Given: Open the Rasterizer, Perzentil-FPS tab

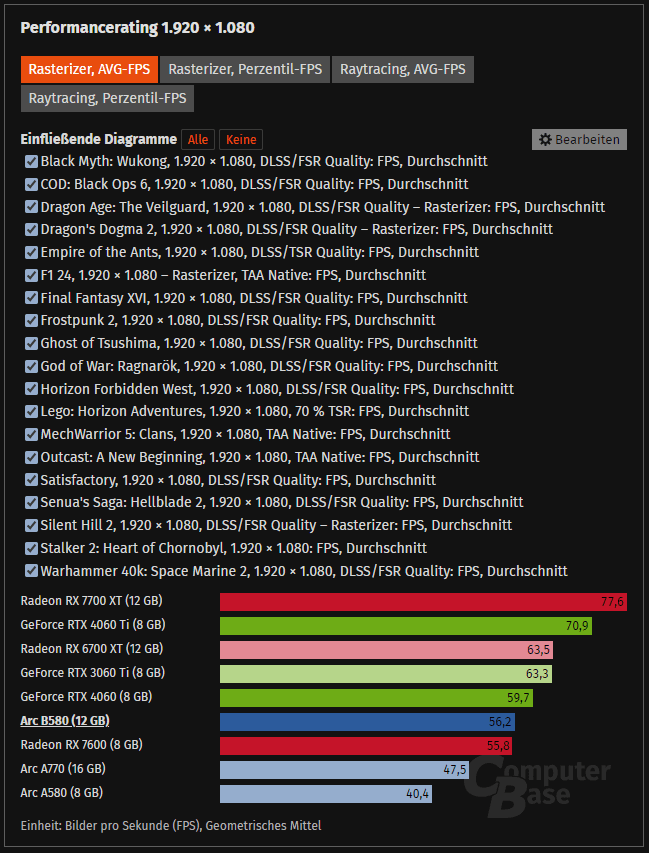Looking at the screenshot, I should pos(245,70).
